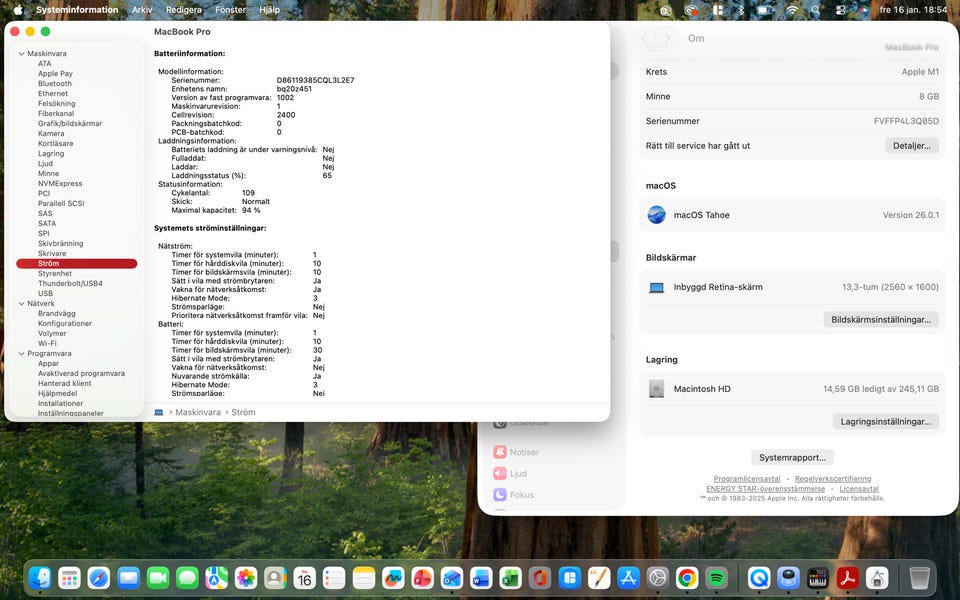Open Control Center in the menu bar
This screenshot has height=600, width=960.
coord(838,9)
